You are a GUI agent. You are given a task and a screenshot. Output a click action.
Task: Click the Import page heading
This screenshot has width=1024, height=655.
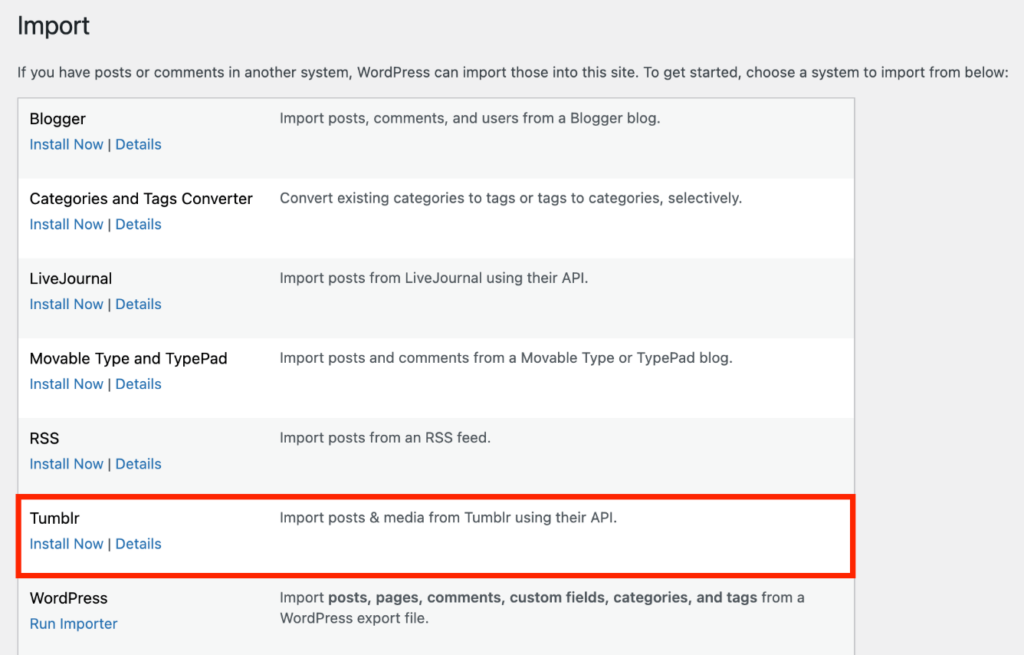pyautogui.click(x=53, y=26)
